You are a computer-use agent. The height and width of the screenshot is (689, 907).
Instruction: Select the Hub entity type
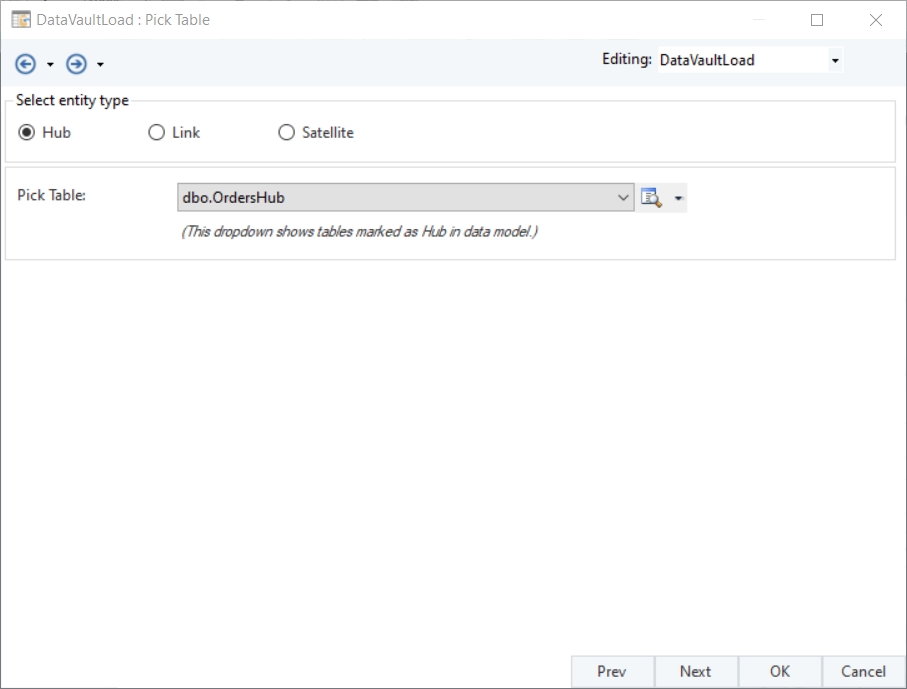[27, 132]
